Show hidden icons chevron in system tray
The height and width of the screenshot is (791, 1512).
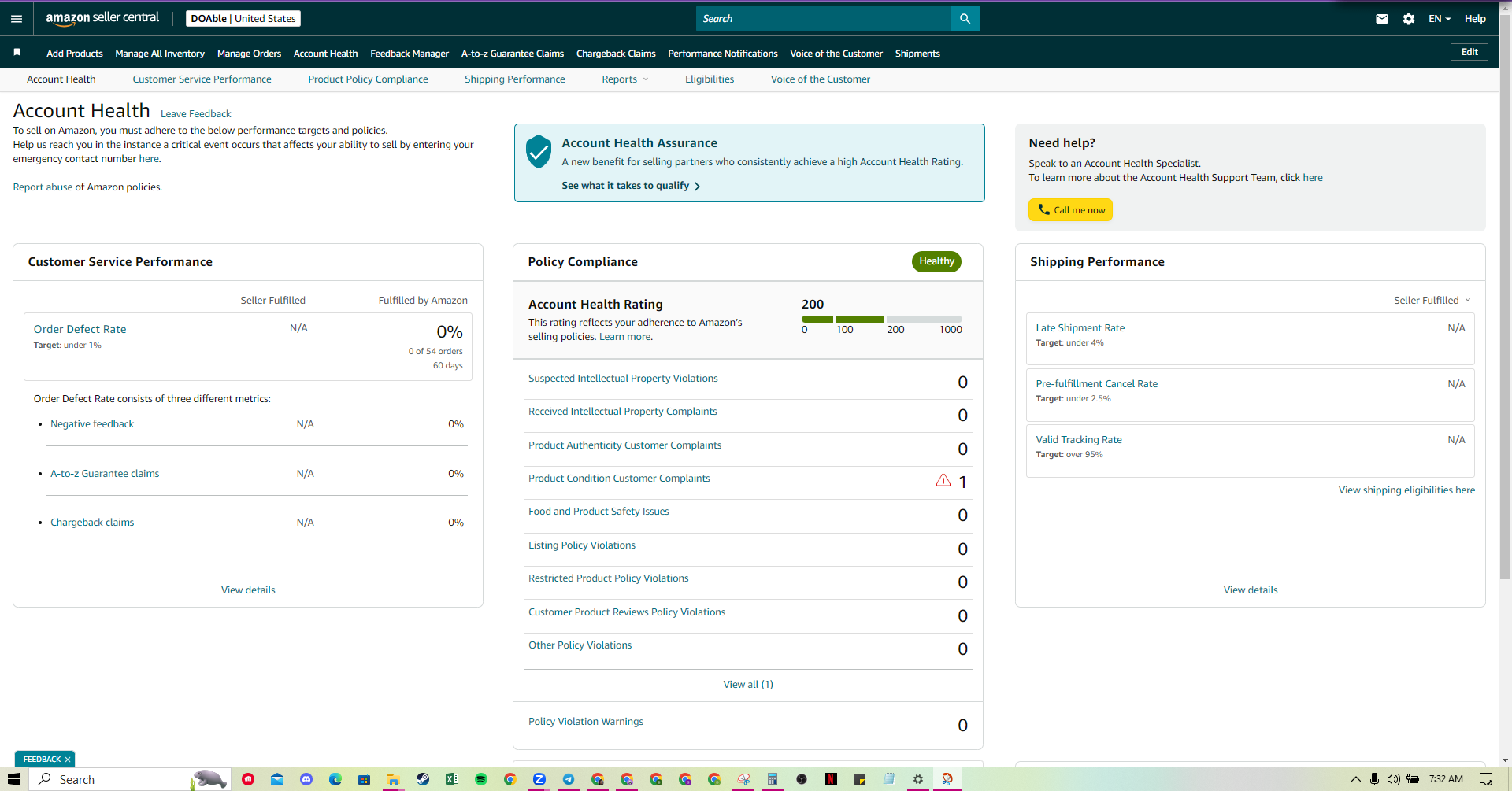click(1356, 779)
